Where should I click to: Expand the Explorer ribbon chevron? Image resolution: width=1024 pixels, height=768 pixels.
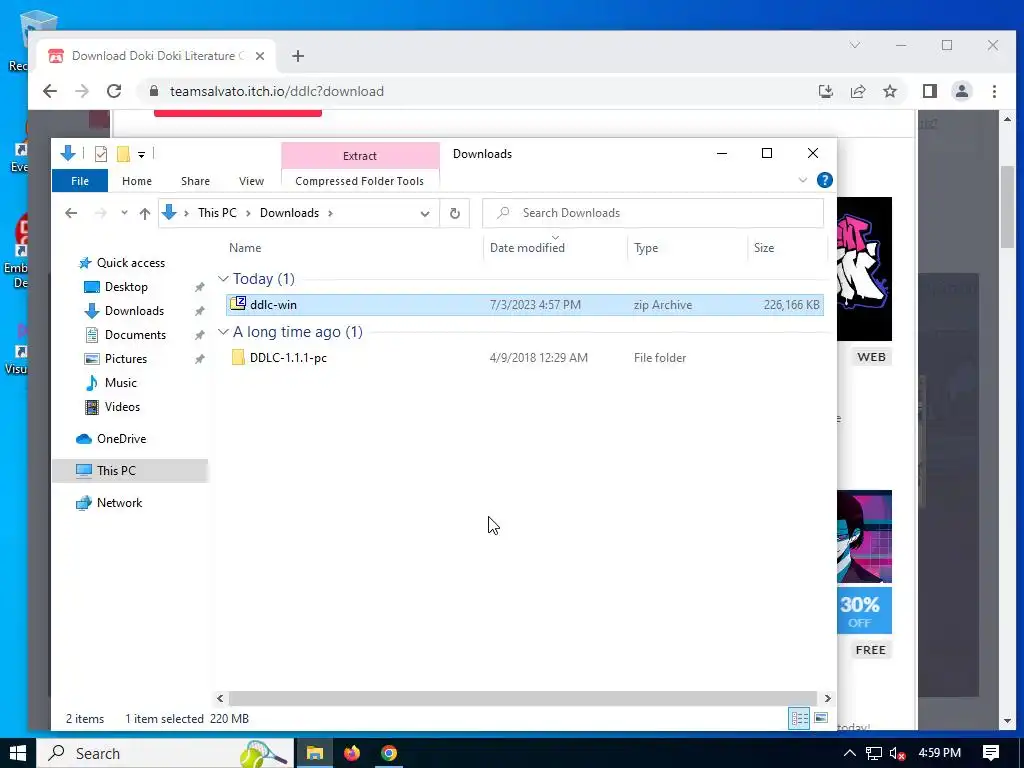click(x=803, y=180)
